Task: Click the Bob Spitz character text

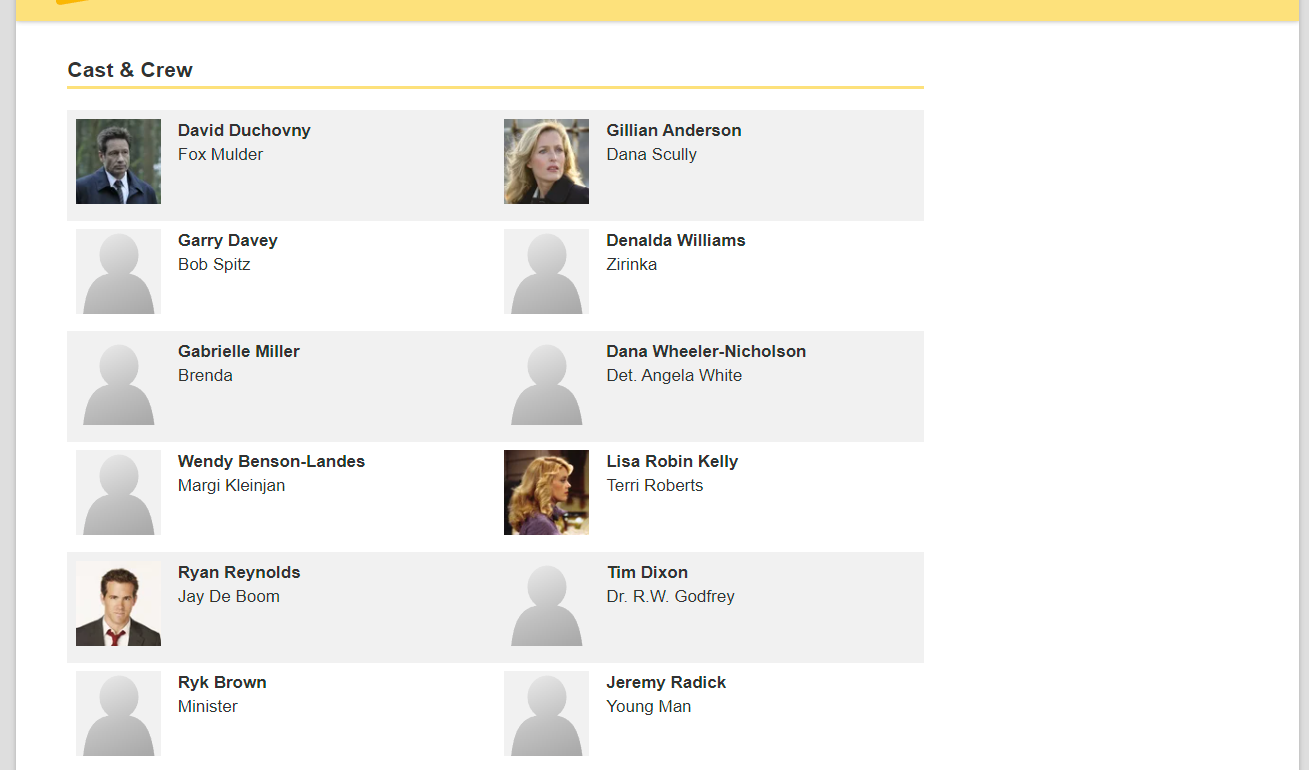Action: (x=214, y=264)
